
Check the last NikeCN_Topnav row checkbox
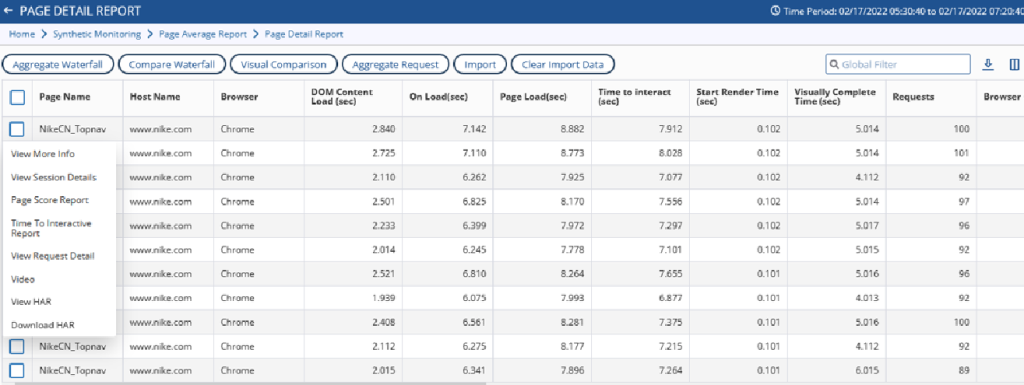pos(17,371)
